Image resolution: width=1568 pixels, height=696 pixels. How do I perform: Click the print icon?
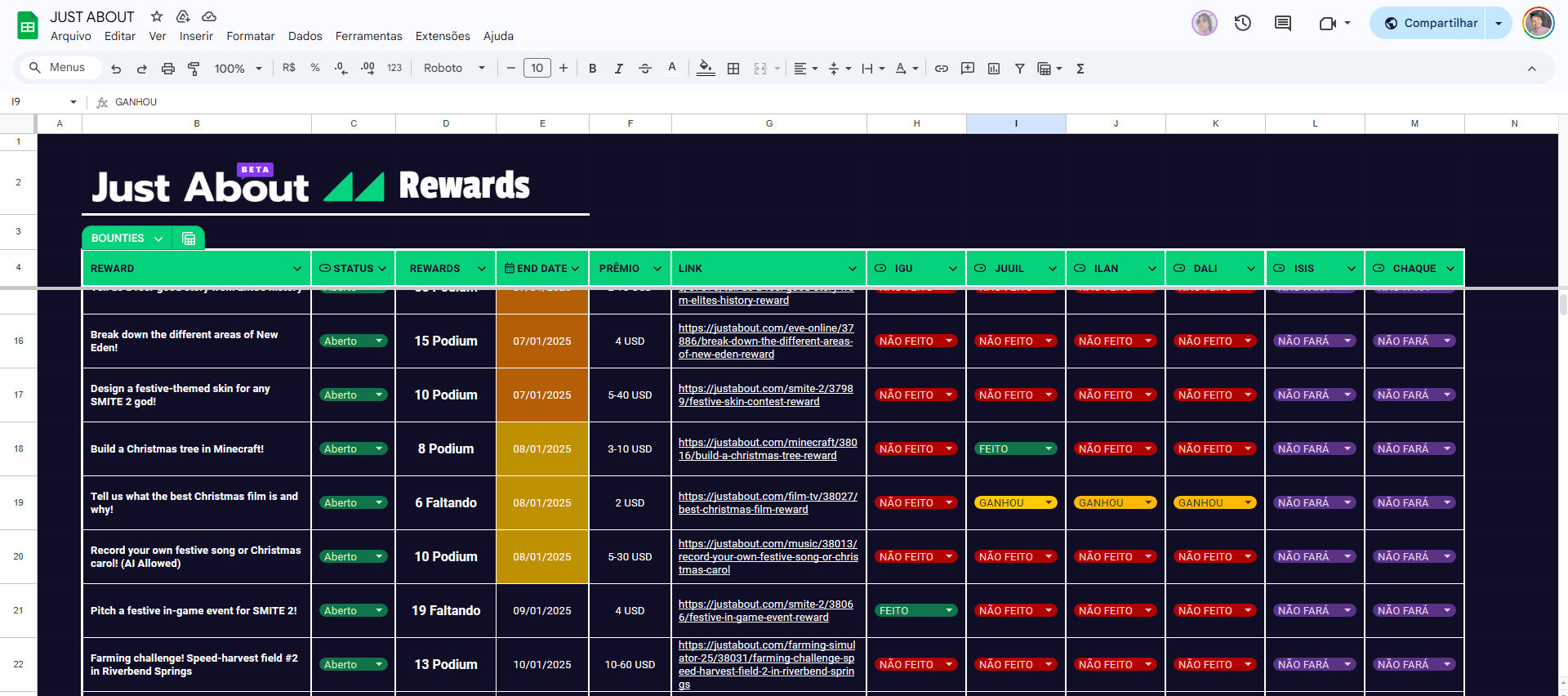(x=167, y=69)
